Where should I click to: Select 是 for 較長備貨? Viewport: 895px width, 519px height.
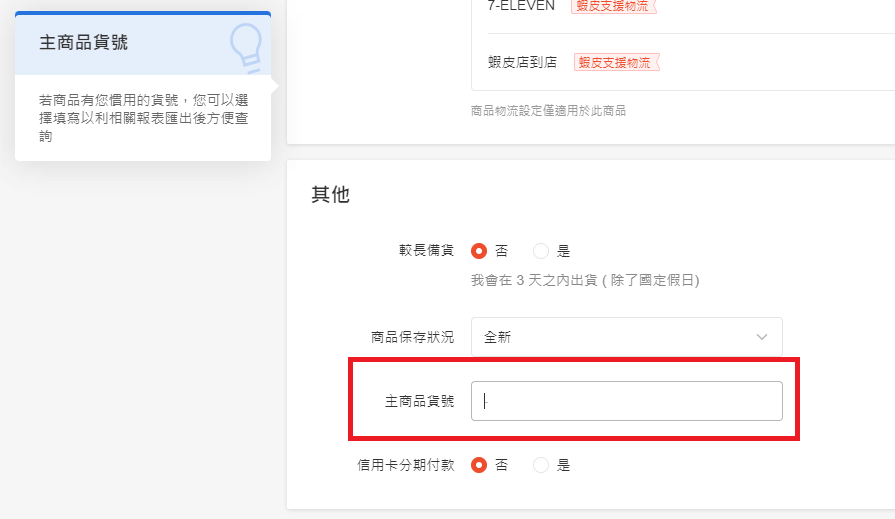click(541, 251)
